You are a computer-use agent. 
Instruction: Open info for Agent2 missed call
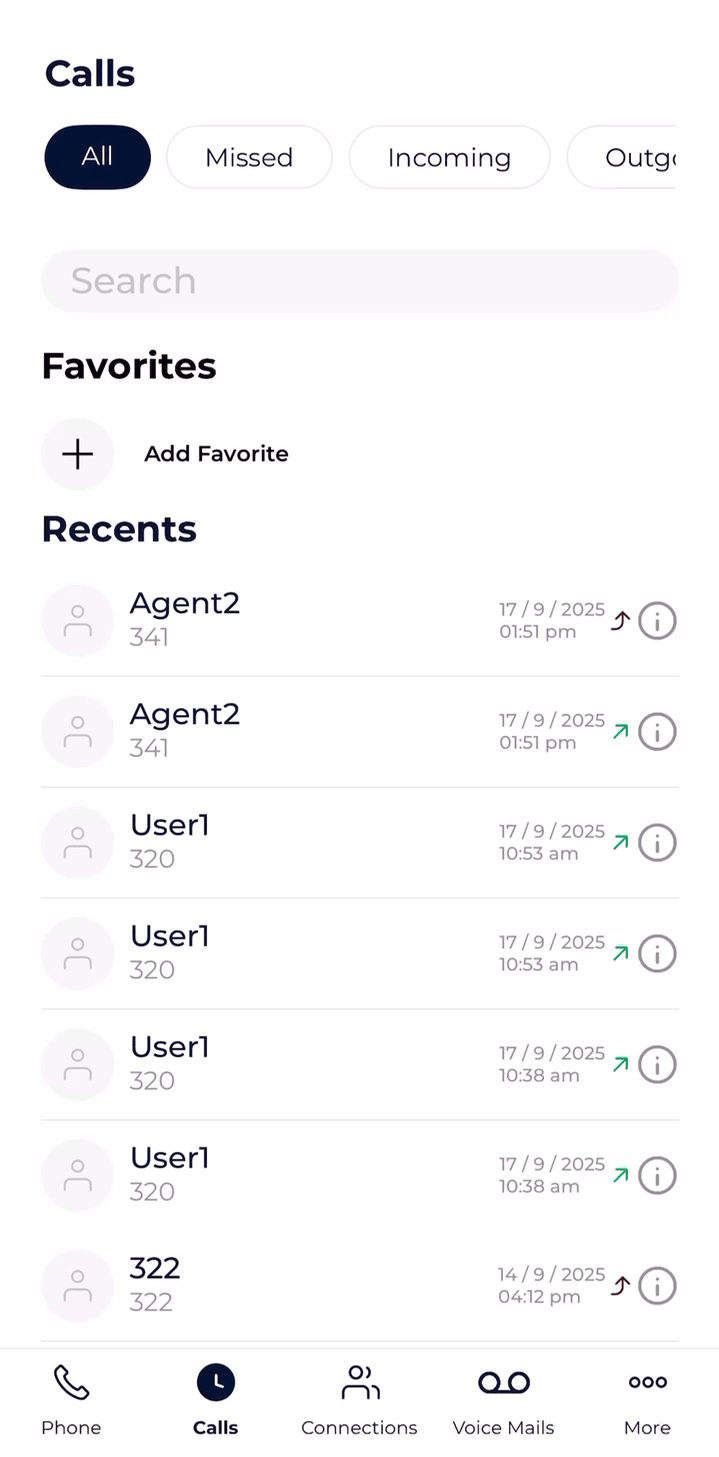click(x=657, y=621)
